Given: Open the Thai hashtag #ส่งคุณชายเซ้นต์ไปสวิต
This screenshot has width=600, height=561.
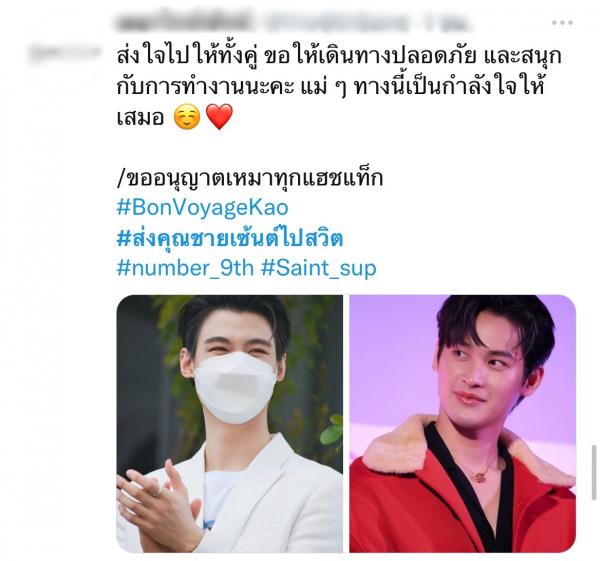Looking at the screenshot, I should pyautogui.click(x=230, y=238).
